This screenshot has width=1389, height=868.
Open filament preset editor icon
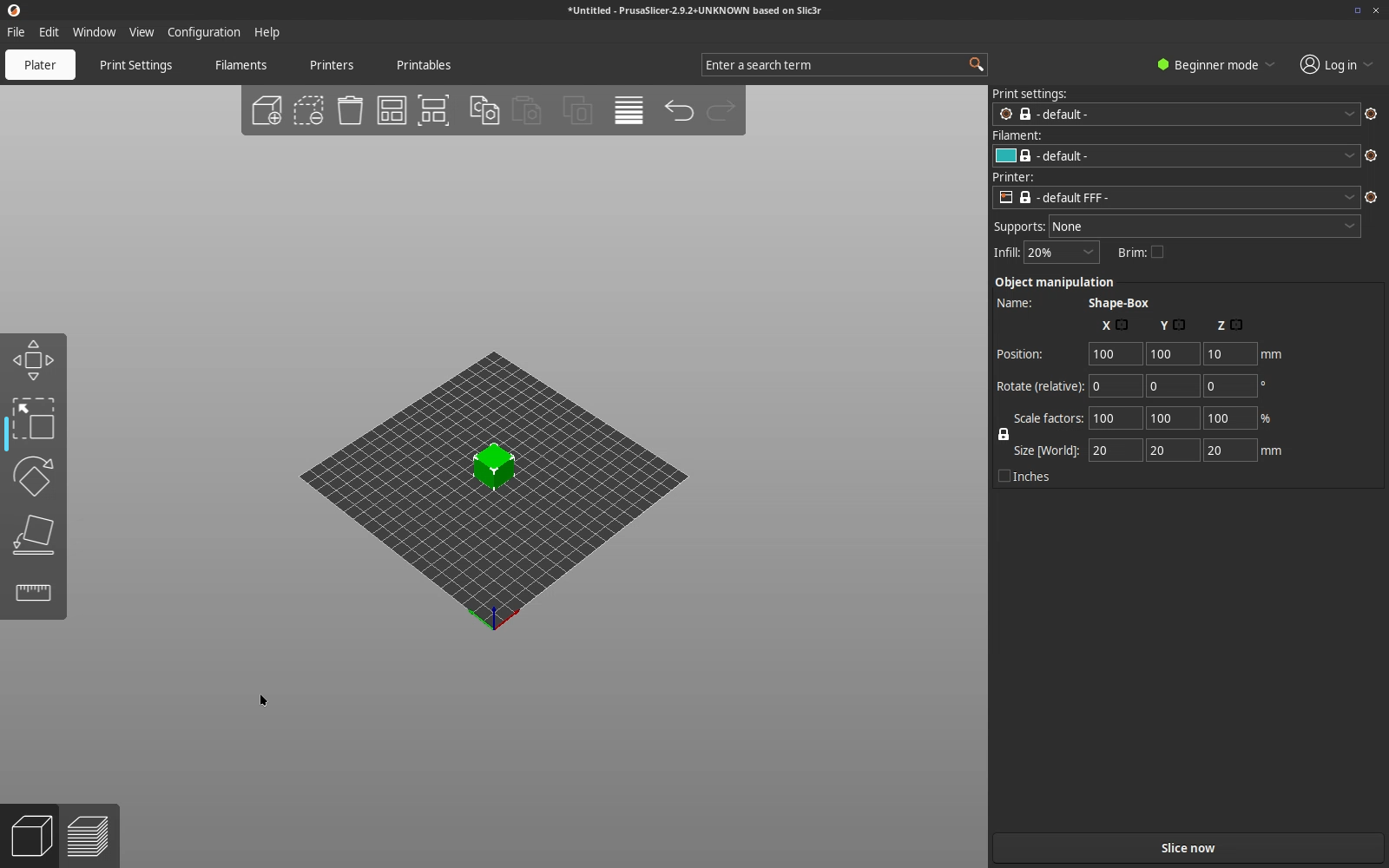click(1371, 155)
